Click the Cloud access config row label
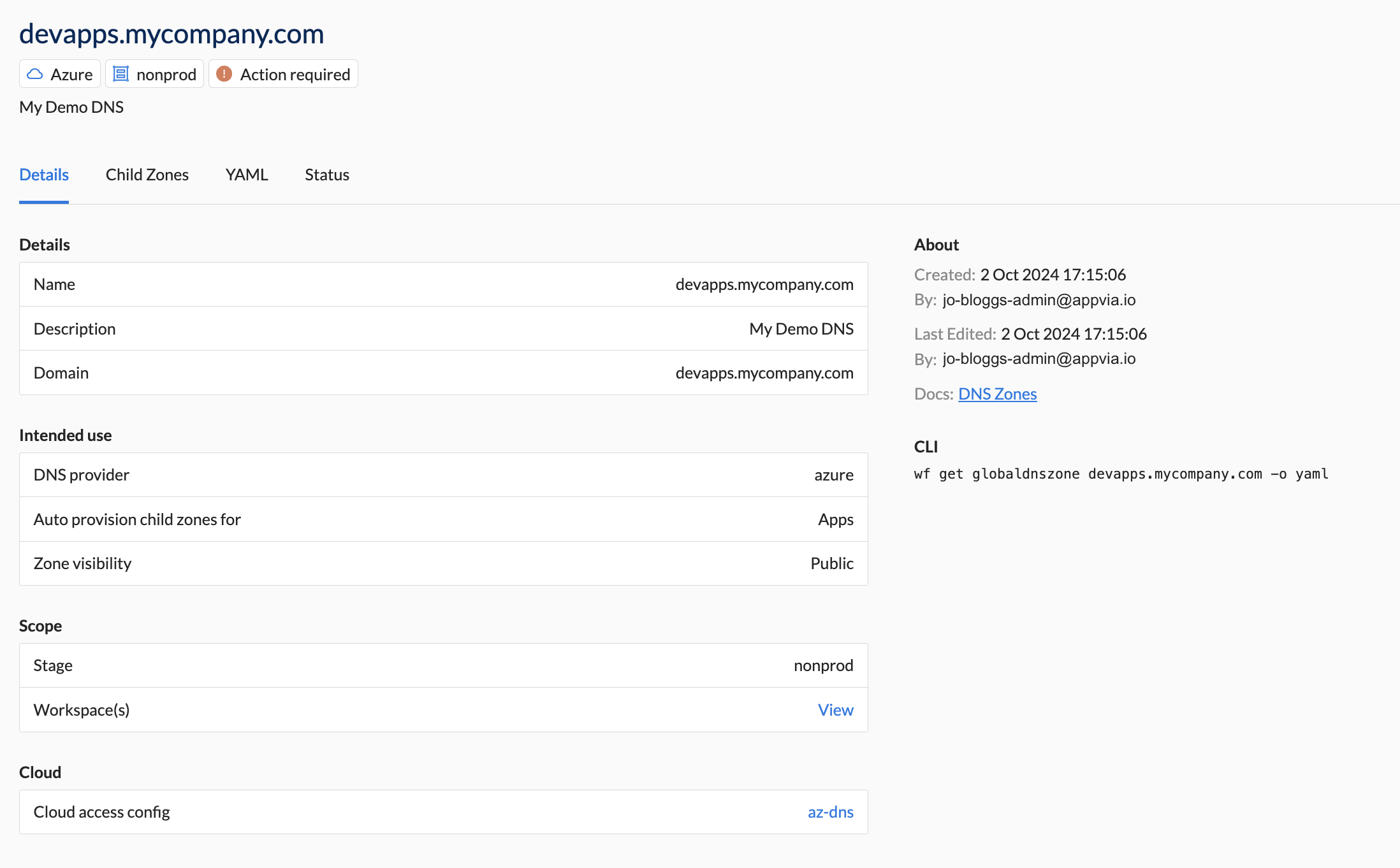 pos(102,812)
